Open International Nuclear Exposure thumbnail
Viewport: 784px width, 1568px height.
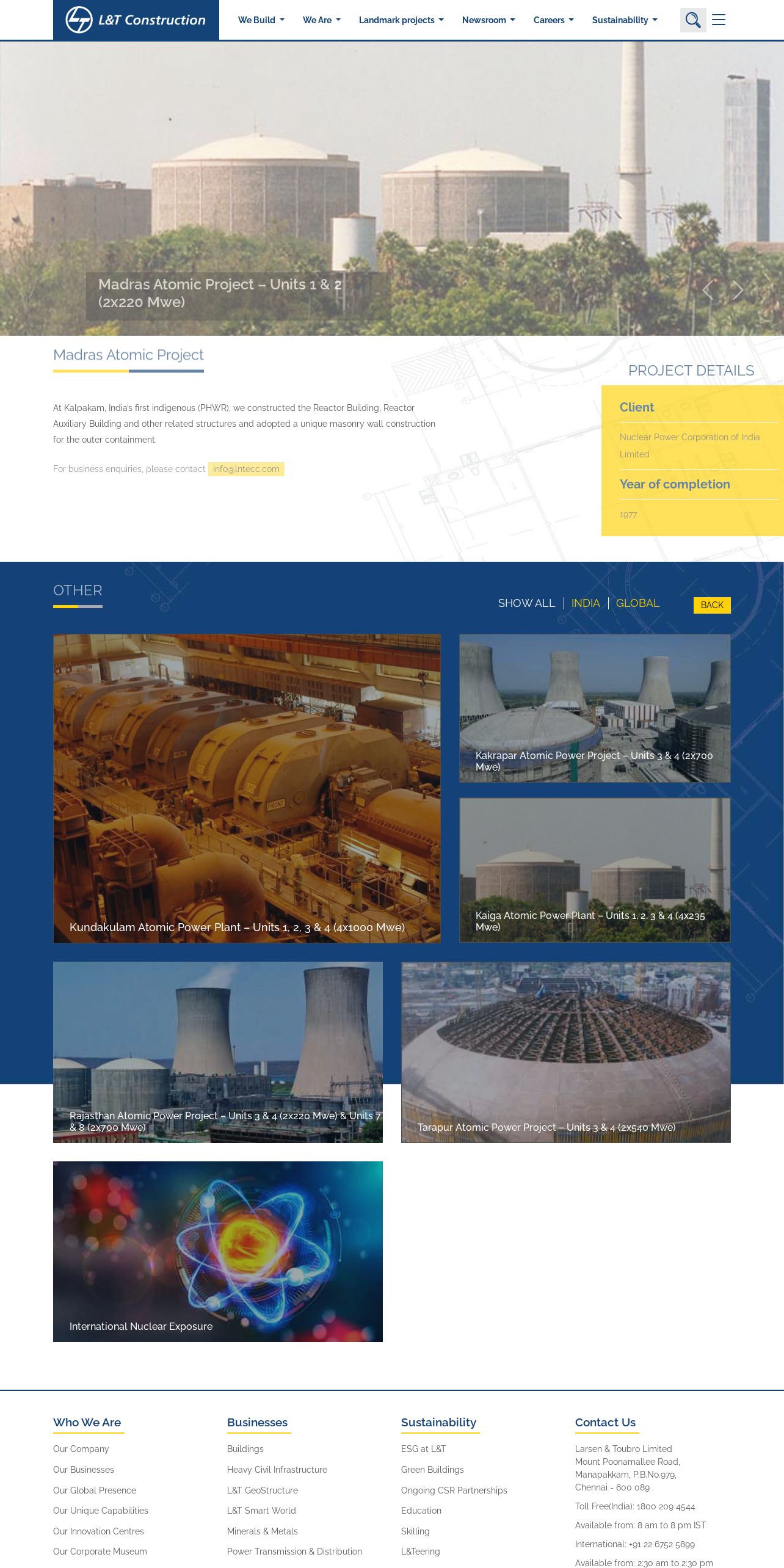click(x=218, y=1252)
